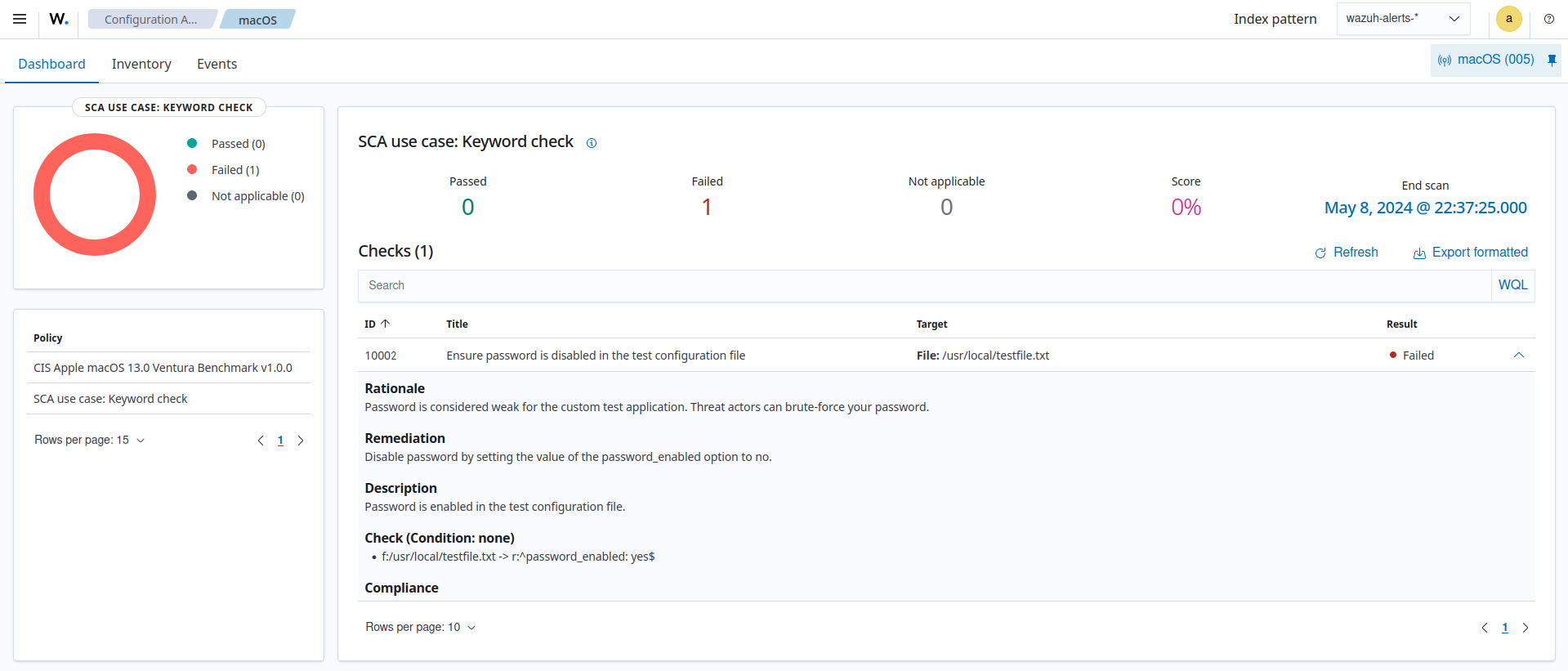
Task: Unpin the macOS (005) agent
Action: [1552, 60]
